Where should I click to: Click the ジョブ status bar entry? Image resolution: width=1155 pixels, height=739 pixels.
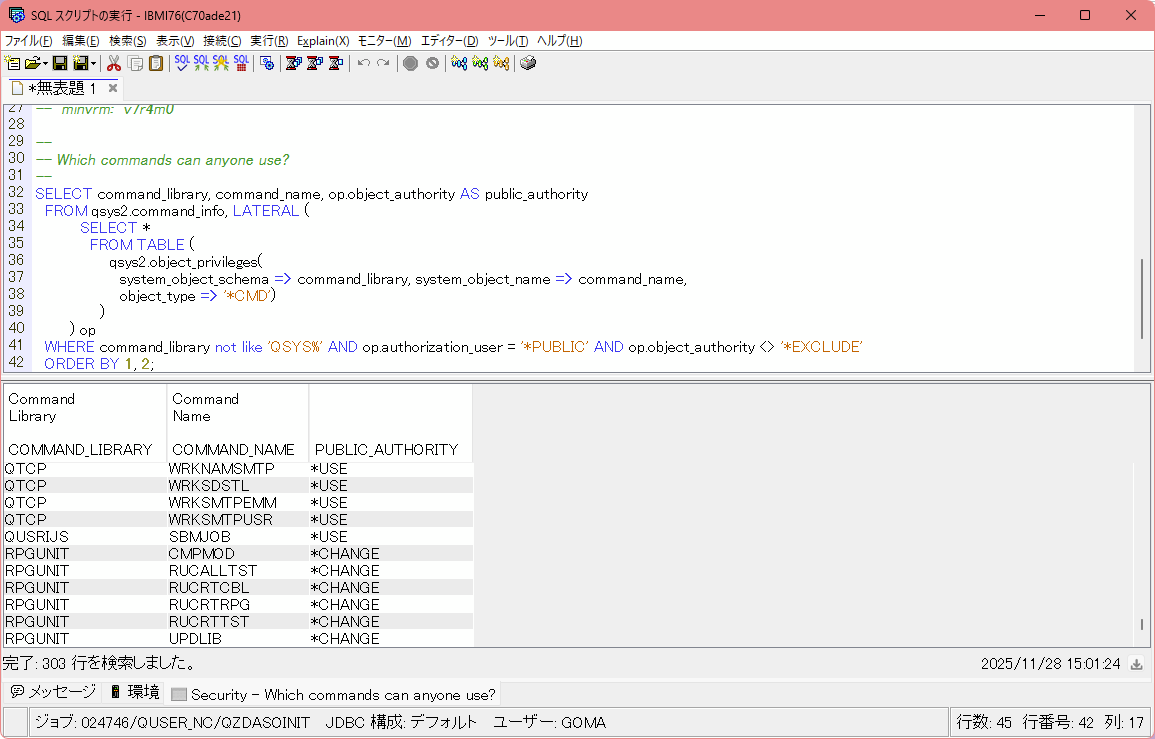[172, 722]
